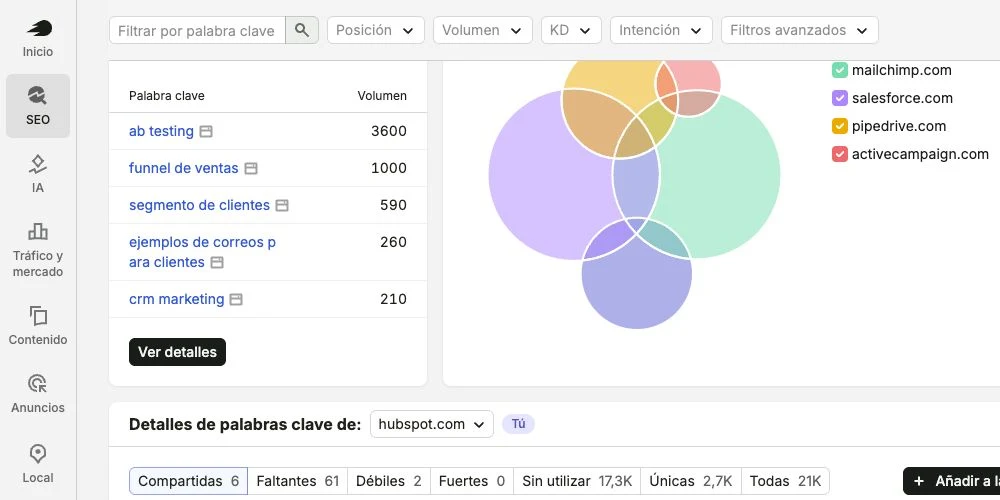The height and width of the screenshot is (500, 1000).
Task: Open the Anuncios sidebar section
Action: tap(38, 393)
